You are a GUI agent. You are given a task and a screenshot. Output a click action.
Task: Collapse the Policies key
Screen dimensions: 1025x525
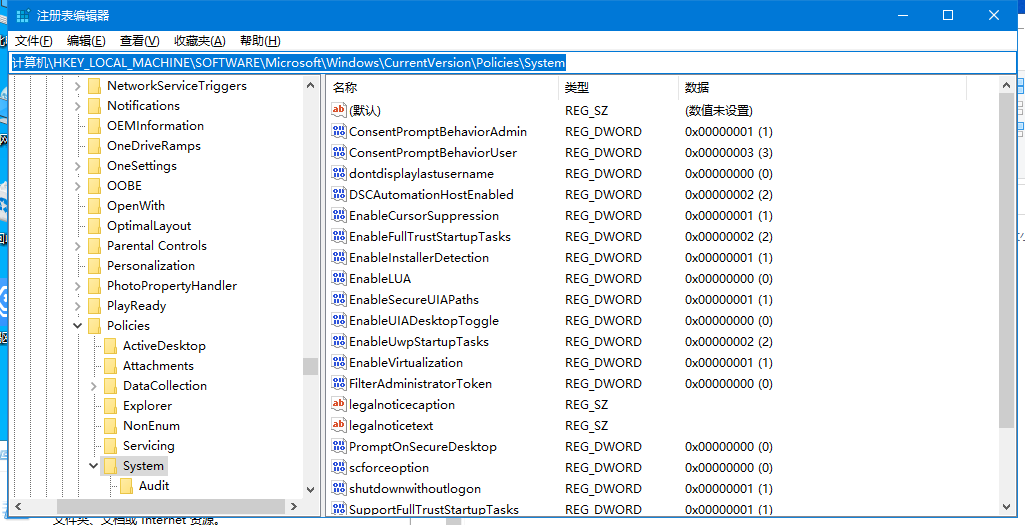pyautogui.click(x=78, y=326)
